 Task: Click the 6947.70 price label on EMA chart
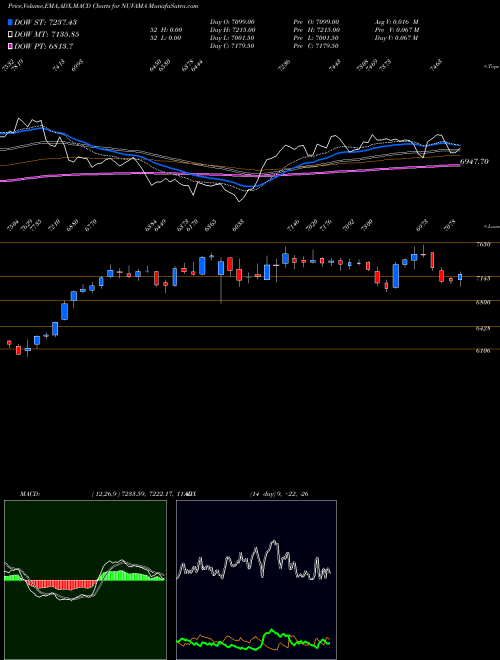coord(474,161)
